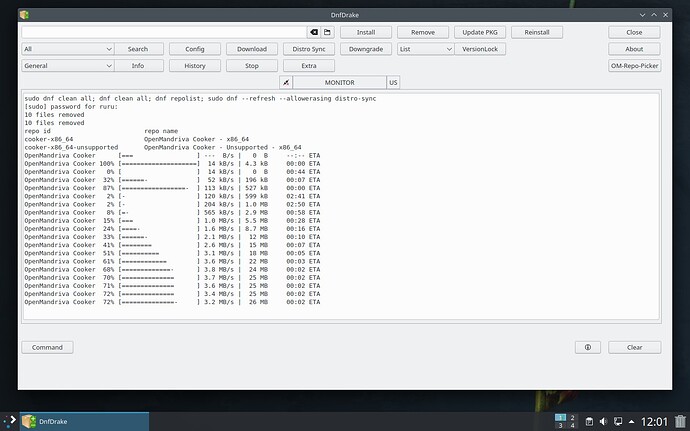The height and width of the screenshot is (431, 690).
Task: Open the Config button
Action: (x=195, y=49)
